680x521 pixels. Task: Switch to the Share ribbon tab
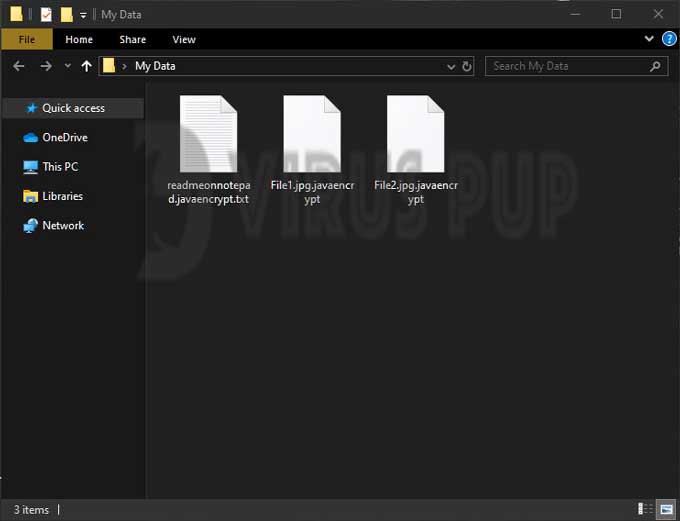pos(133,39)
